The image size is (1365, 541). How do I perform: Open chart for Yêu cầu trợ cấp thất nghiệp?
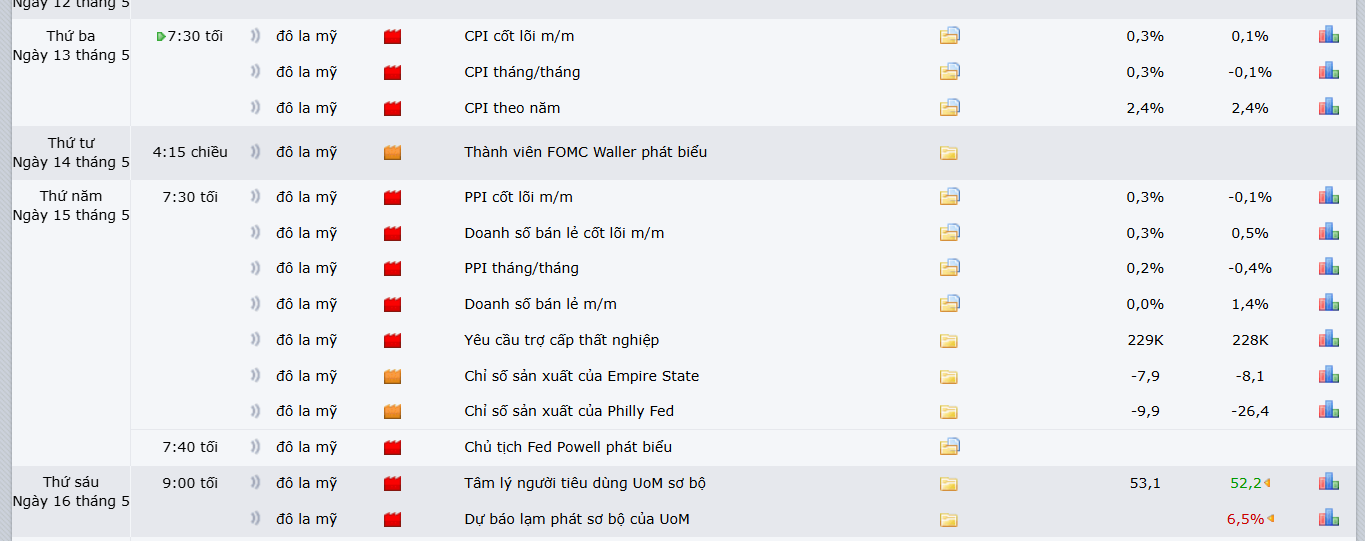[1328, 339]
